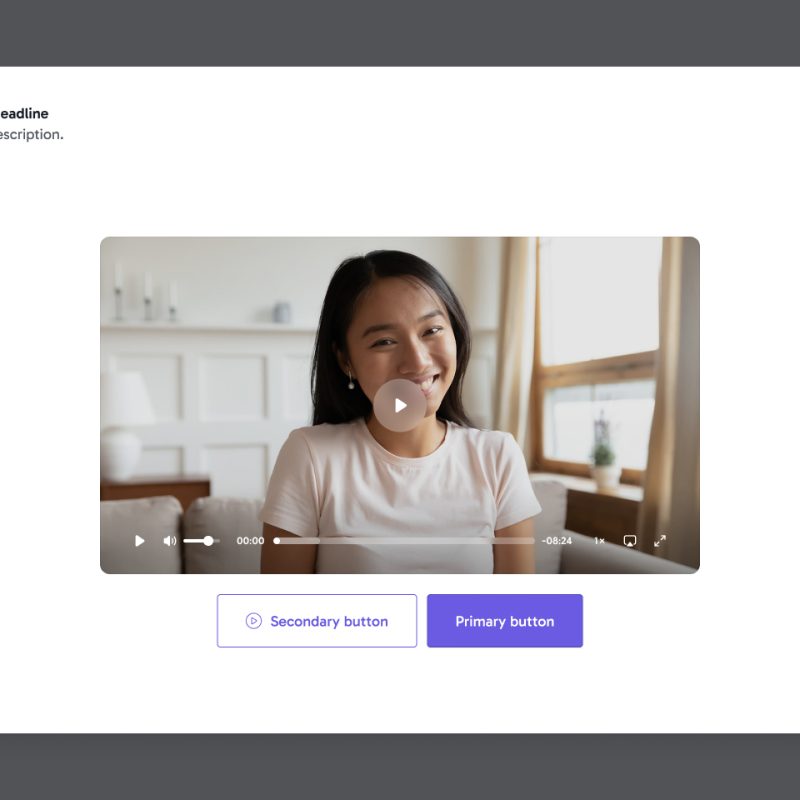Click the Primary button

[x=505, y=621]
